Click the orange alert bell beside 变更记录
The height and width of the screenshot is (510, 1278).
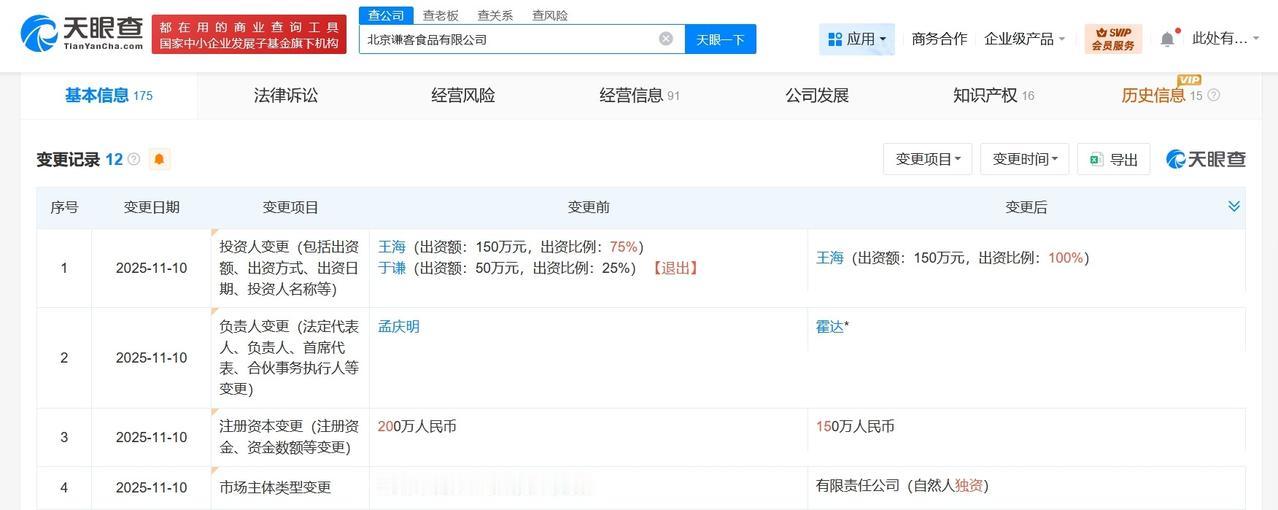(x=160, y=159)
